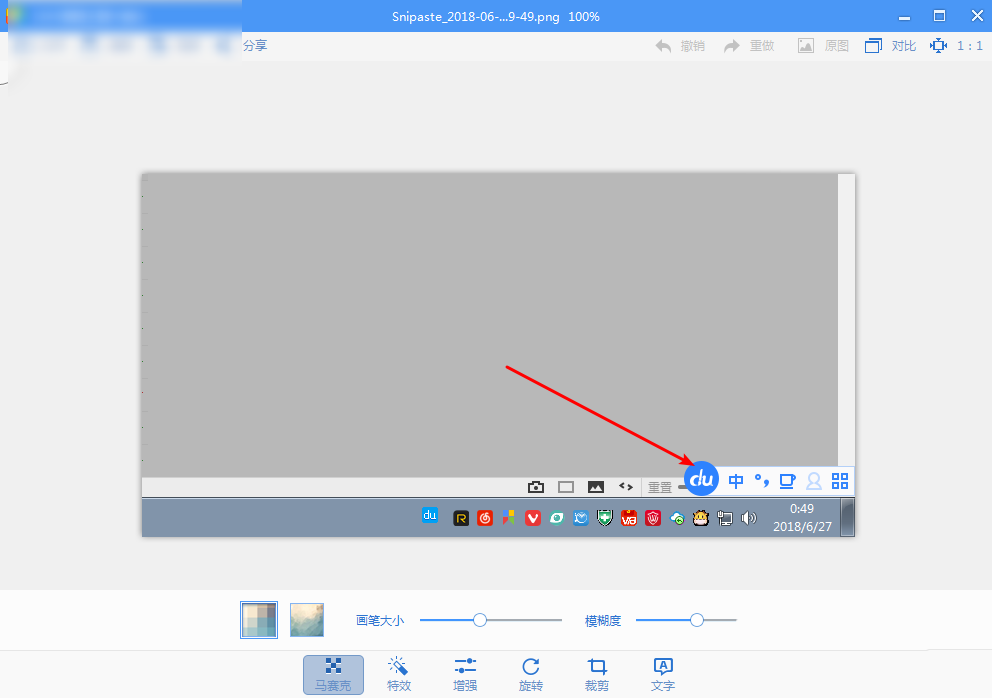The image size is (992, 698).
Task: Open the 增强 enhance adjustments
Action: [x=465, y=674]
